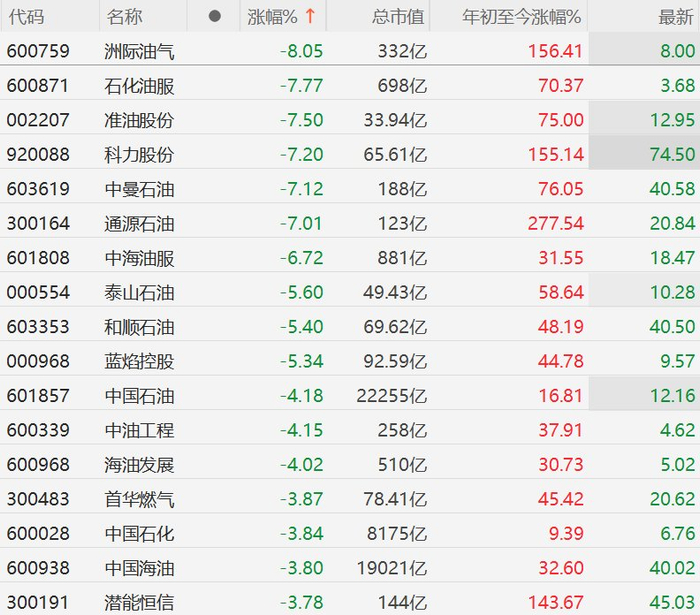Click the 22255亿 market cap value
700x615 pixels.
tap(392, 396)
